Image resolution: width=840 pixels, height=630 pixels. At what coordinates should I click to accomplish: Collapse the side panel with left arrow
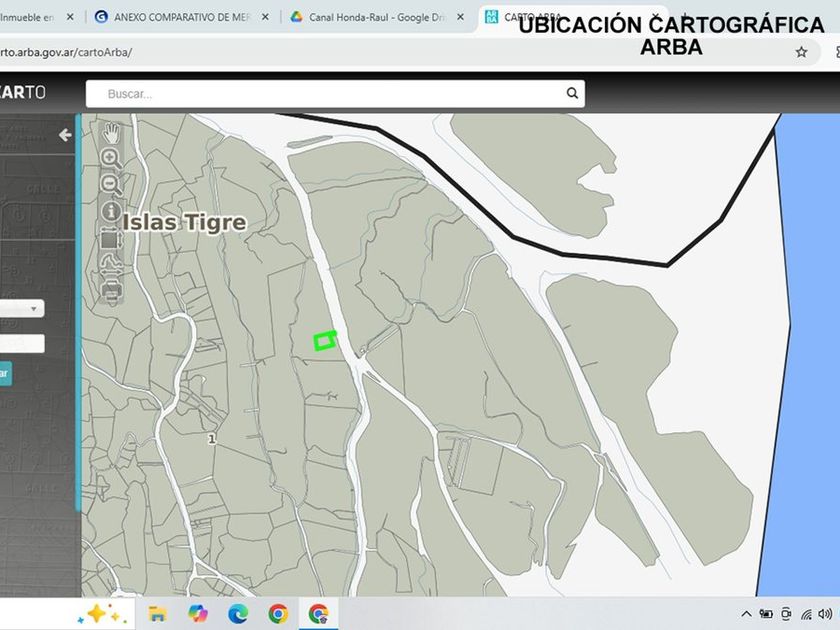click(x=65, y=135)
